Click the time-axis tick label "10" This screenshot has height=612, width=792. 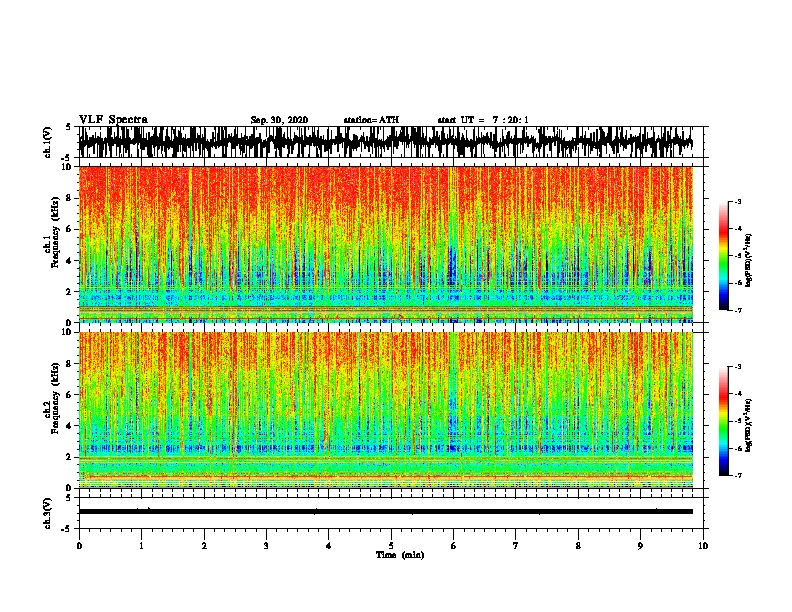tap(703, 546)
